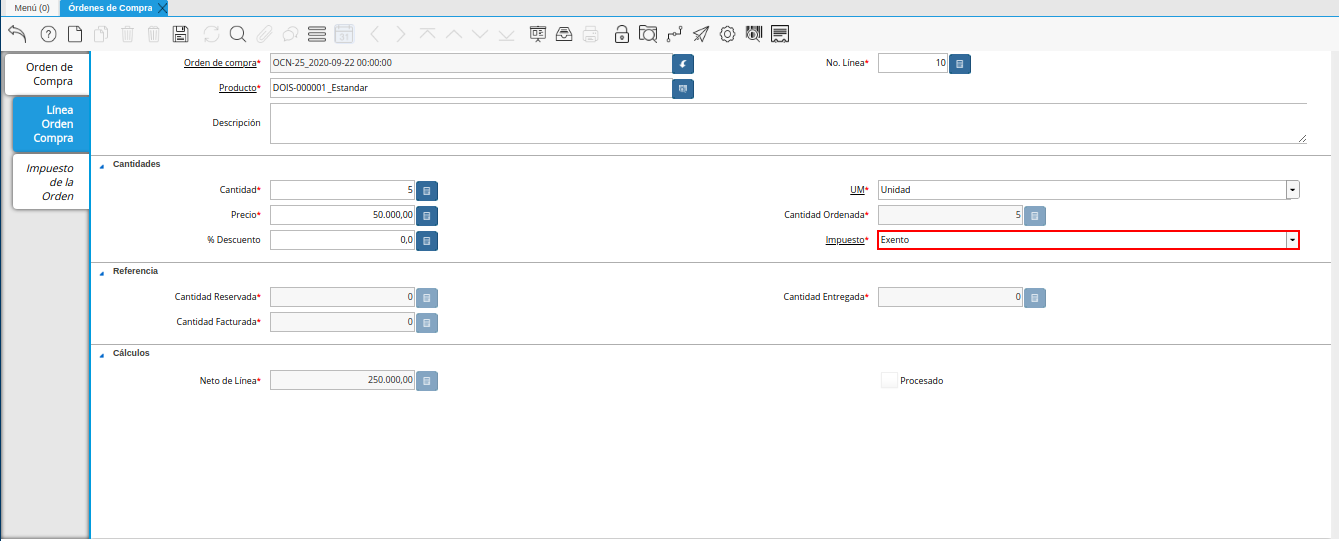Viewport: 1339px width, 541px height.
Task: Click the % Descuento input field
Action: 343,240
